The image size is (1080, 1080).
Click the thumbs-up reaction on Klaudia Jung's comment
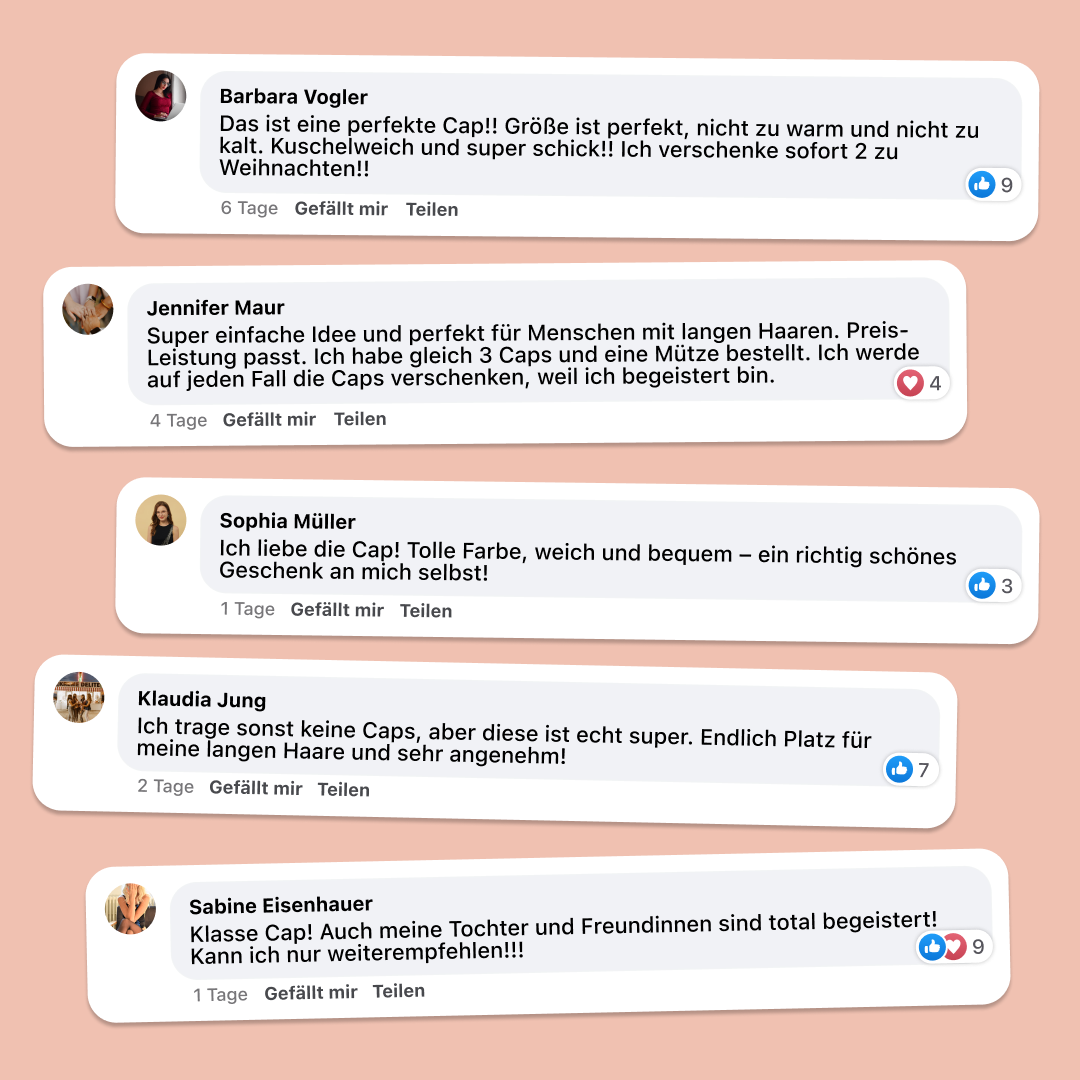pyautogui.click(x=899, y=769)
